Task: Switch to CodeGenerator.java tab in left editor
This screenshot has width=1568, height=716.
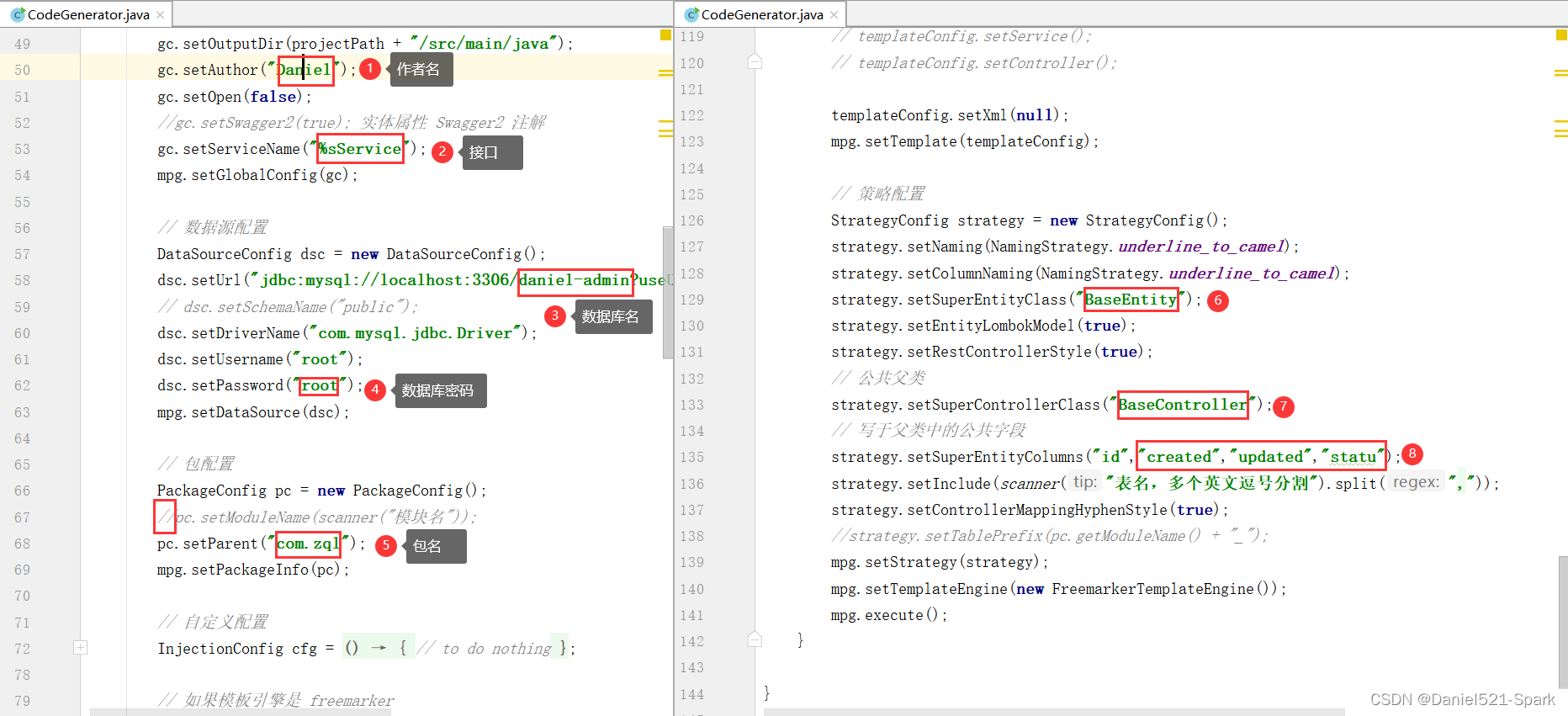Action: (87, 14)
